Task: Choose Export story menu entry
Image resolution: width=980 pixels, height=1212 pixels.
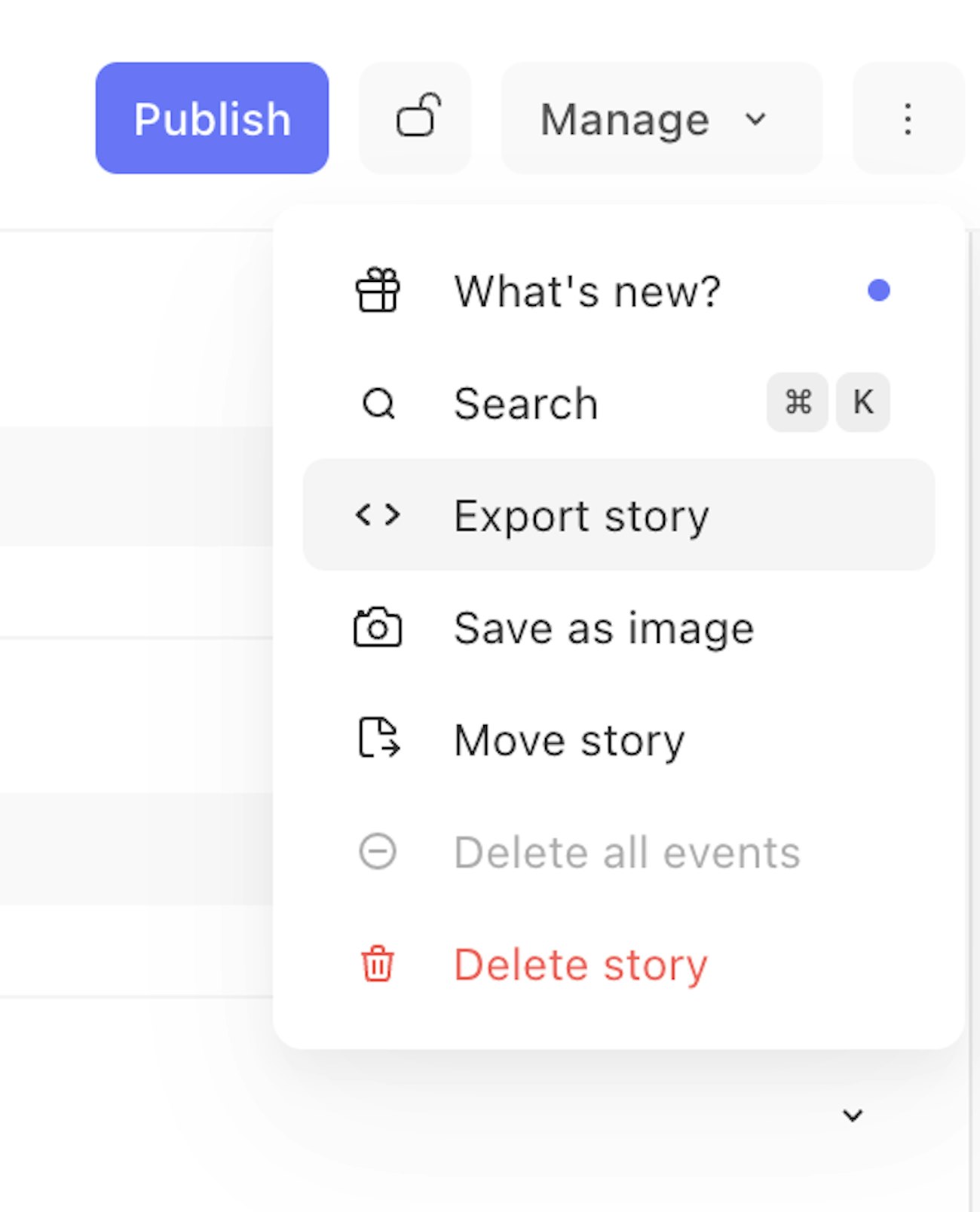Action: 581,516
